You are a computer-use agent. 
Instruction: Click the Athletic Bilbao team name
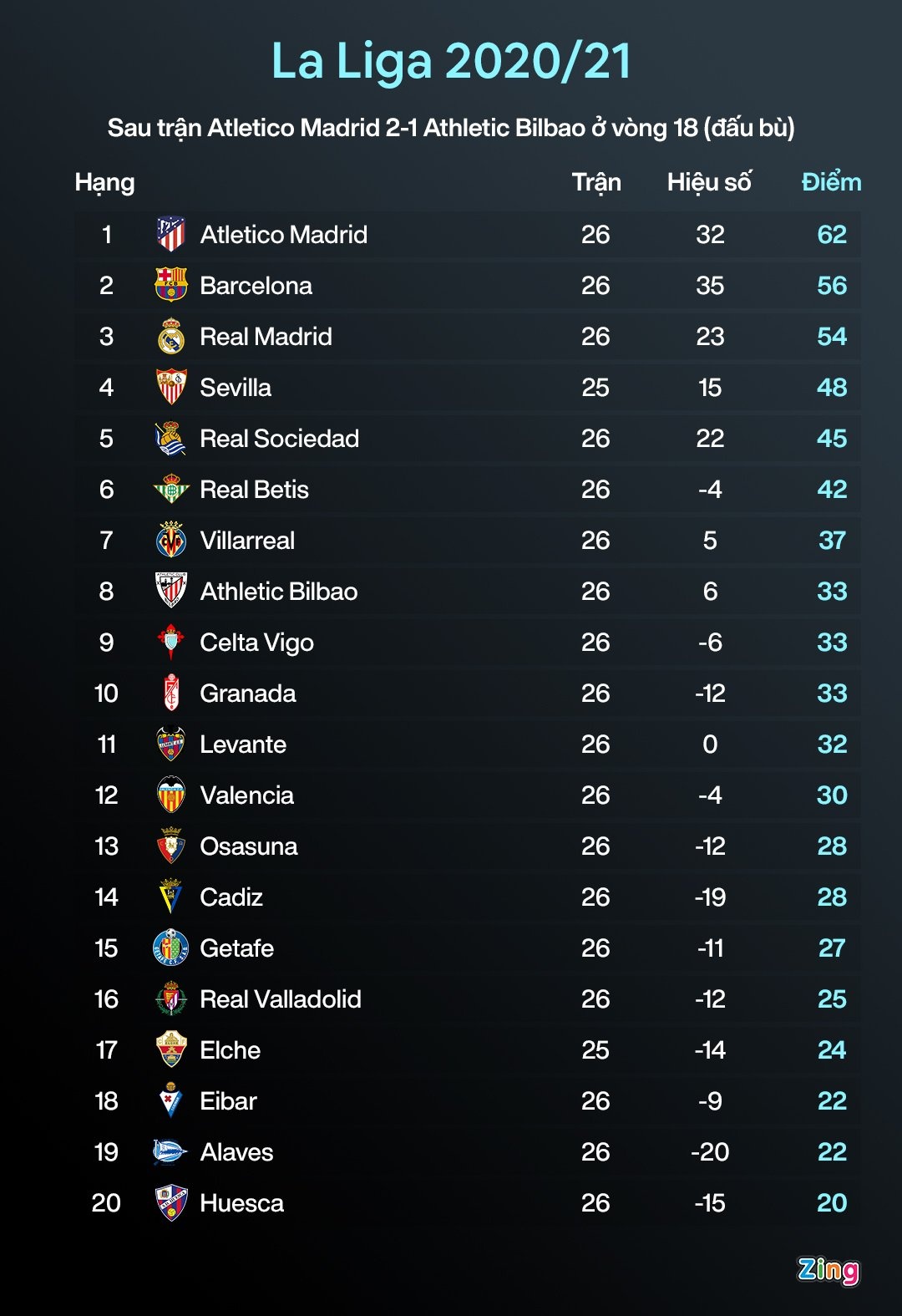(279, 592)
